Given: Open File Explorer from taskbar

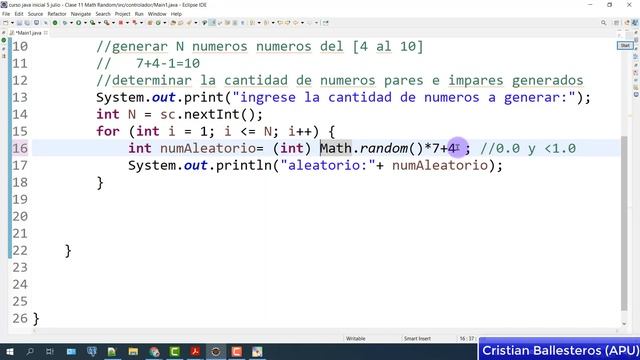Looking at the screenshot, I should (x=133, y=351).
